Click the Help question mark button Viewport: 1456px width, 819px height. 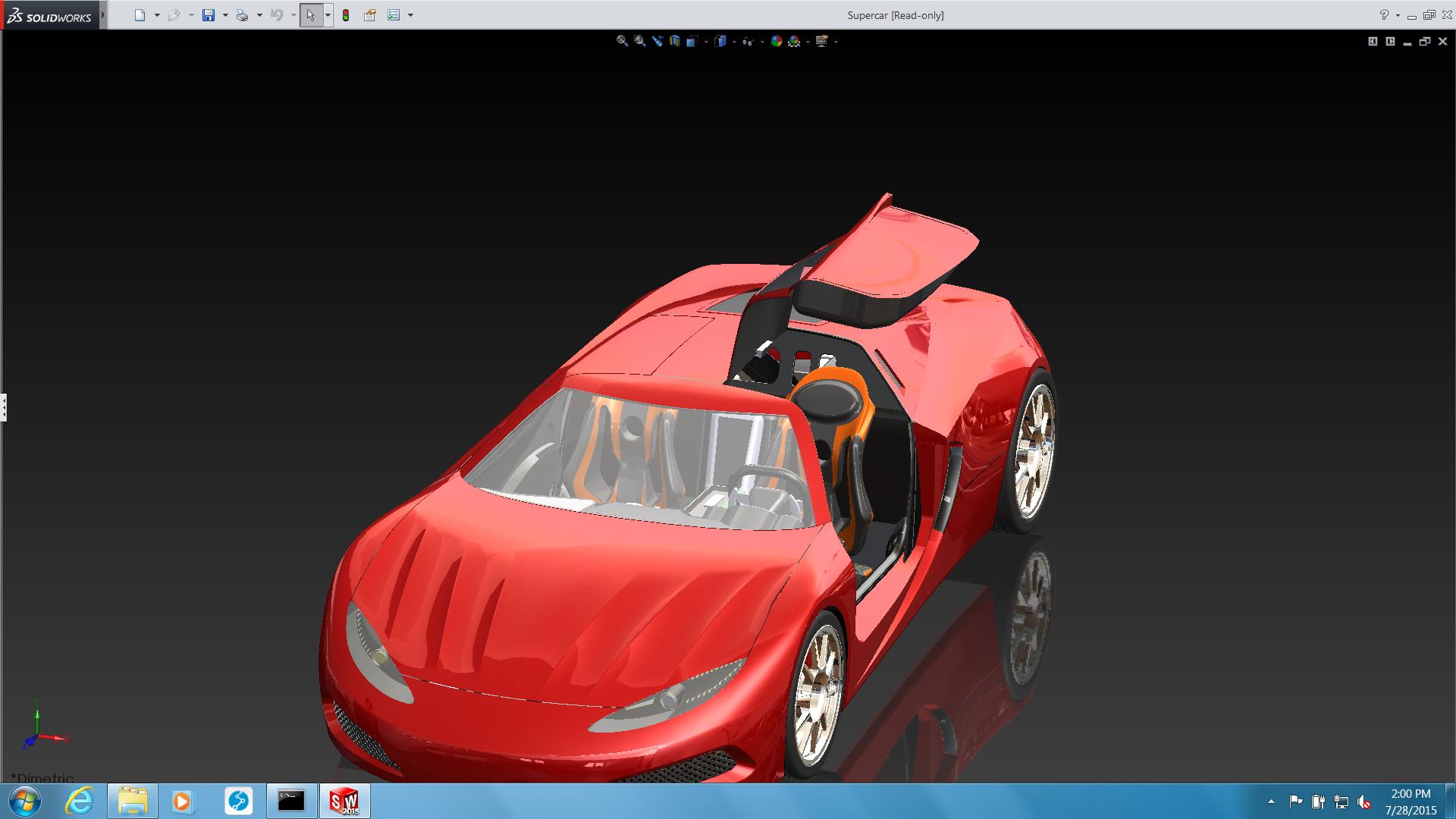point(1384,15)
